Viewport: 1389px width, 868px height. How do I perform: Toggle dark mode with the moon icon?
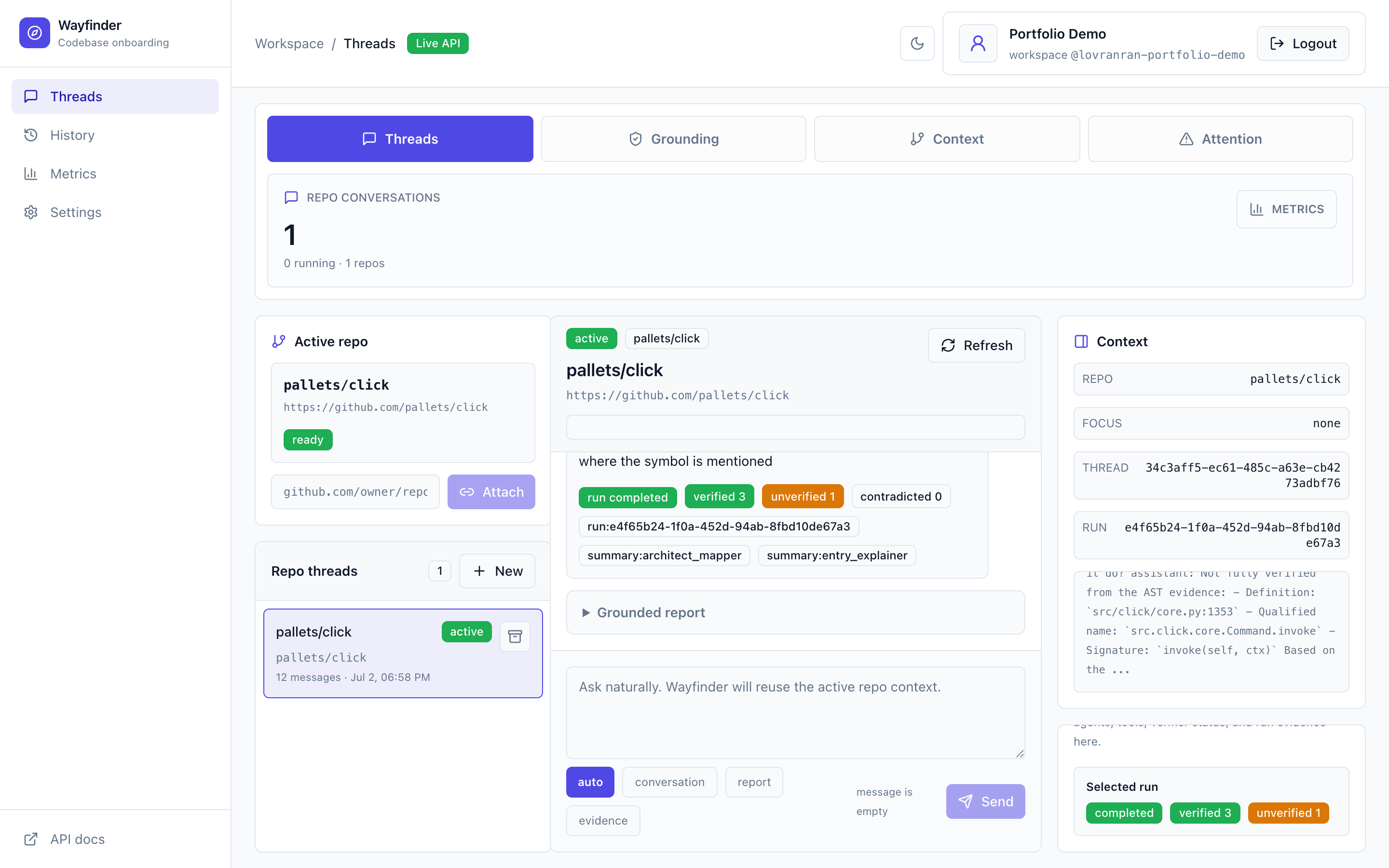point(917,43)
